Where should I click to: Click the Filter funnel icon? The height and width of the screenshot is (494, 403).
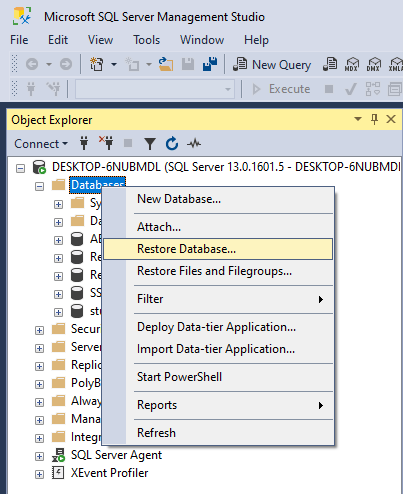click(x=150, y=144)
